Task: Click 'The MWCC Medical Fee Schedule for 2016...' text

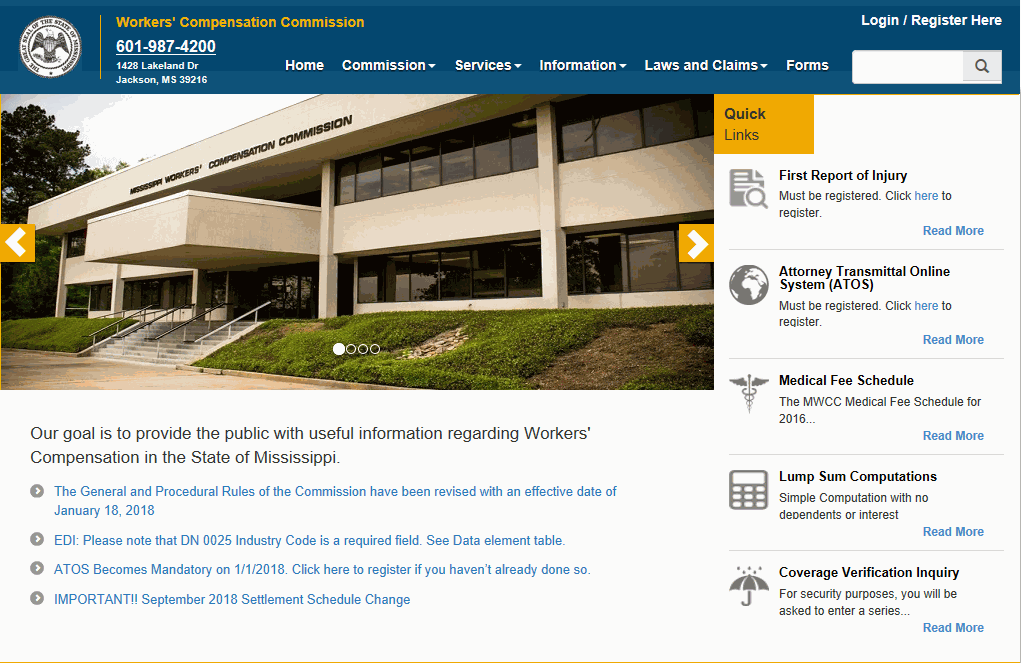Action: (x=880, y=410)
